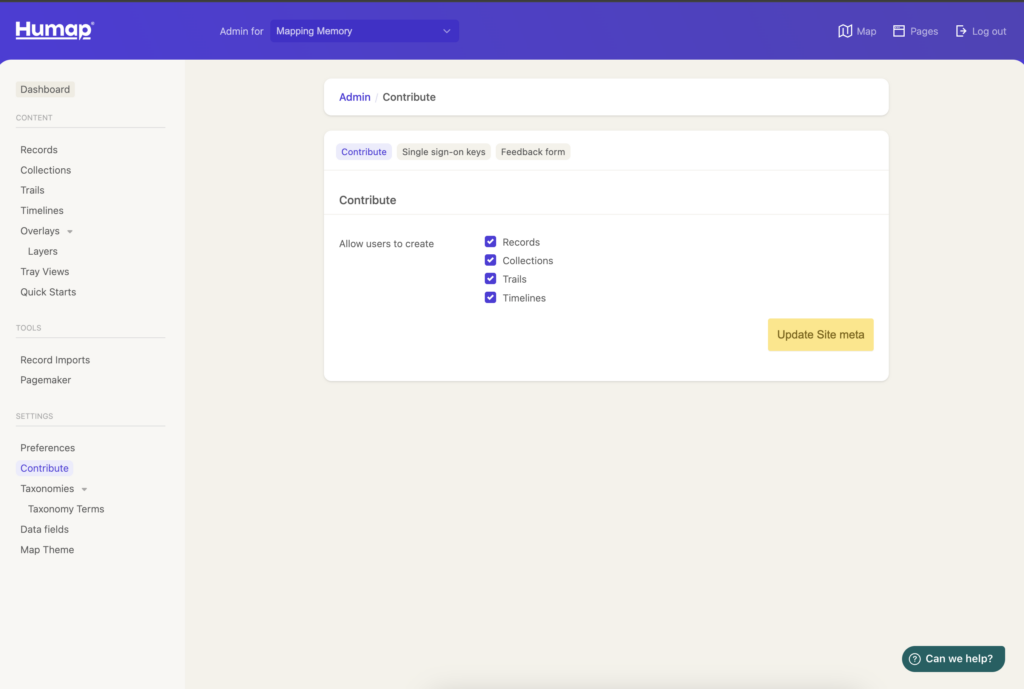Open Data fields settings page
Screen dimensions: 1024x689
click(44, 529)
